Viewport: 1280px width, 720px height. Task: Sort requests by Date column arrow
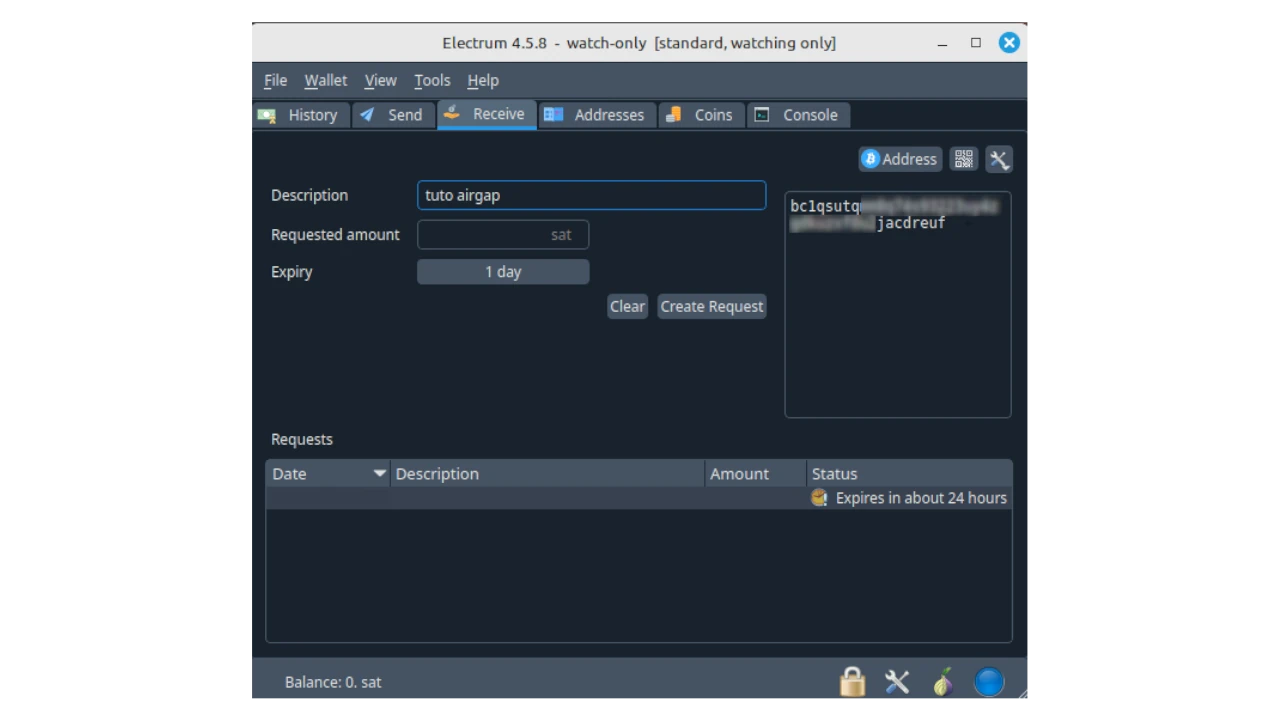pos(379,474)
